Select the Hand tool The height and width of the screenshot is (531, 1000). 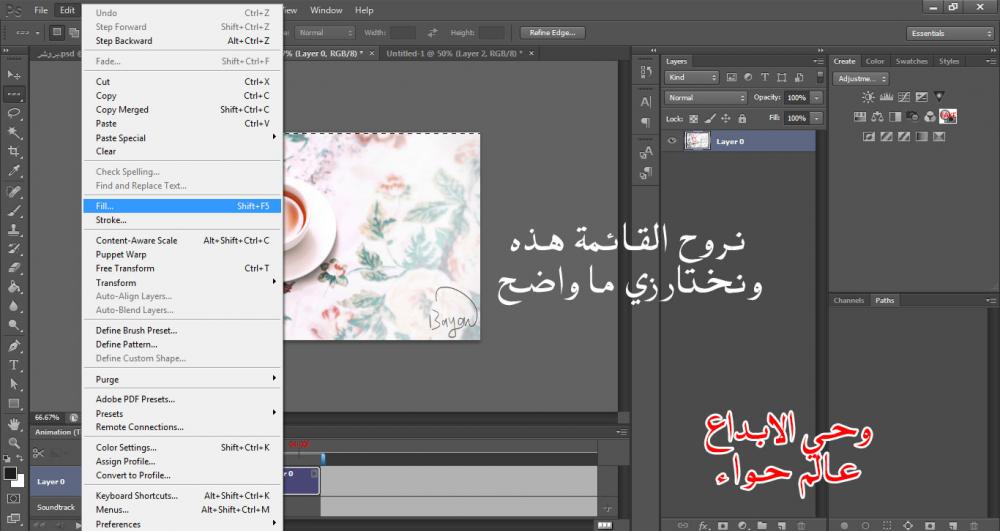click(14, 423)
